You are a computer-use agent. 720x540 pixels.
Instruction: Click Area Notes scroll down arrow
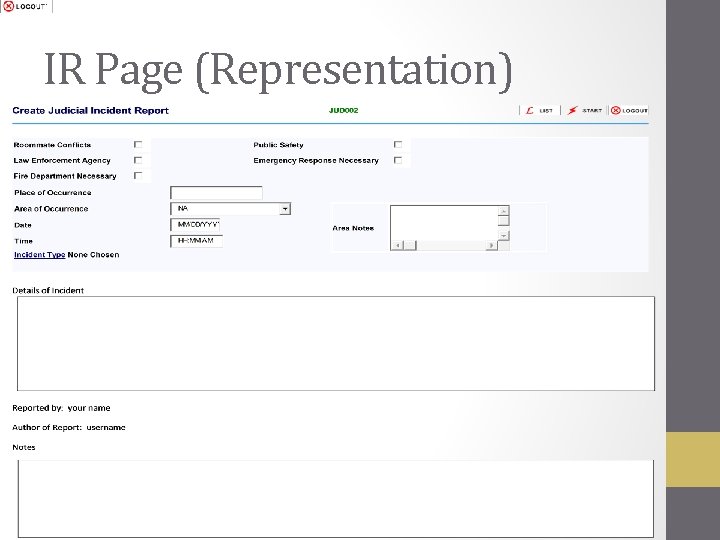(x=504, y=236)
